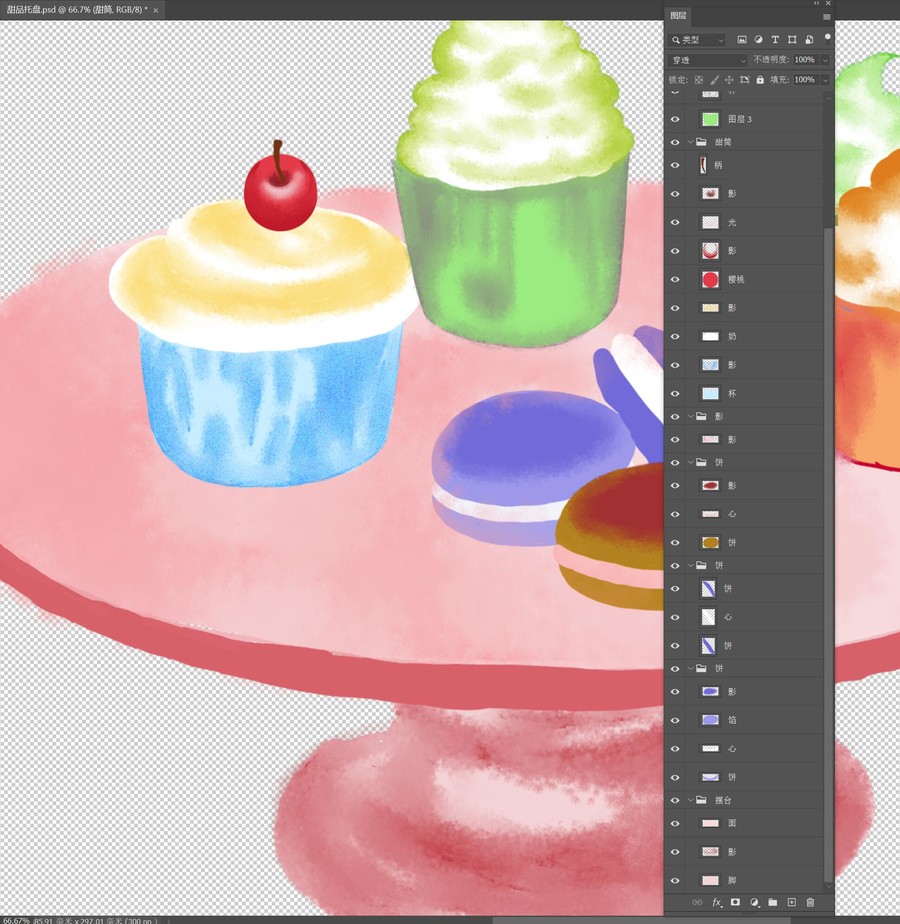Screen dimensions: 900x924
Task: Create a new fill or adjustment layer
Action: point(754,902)
